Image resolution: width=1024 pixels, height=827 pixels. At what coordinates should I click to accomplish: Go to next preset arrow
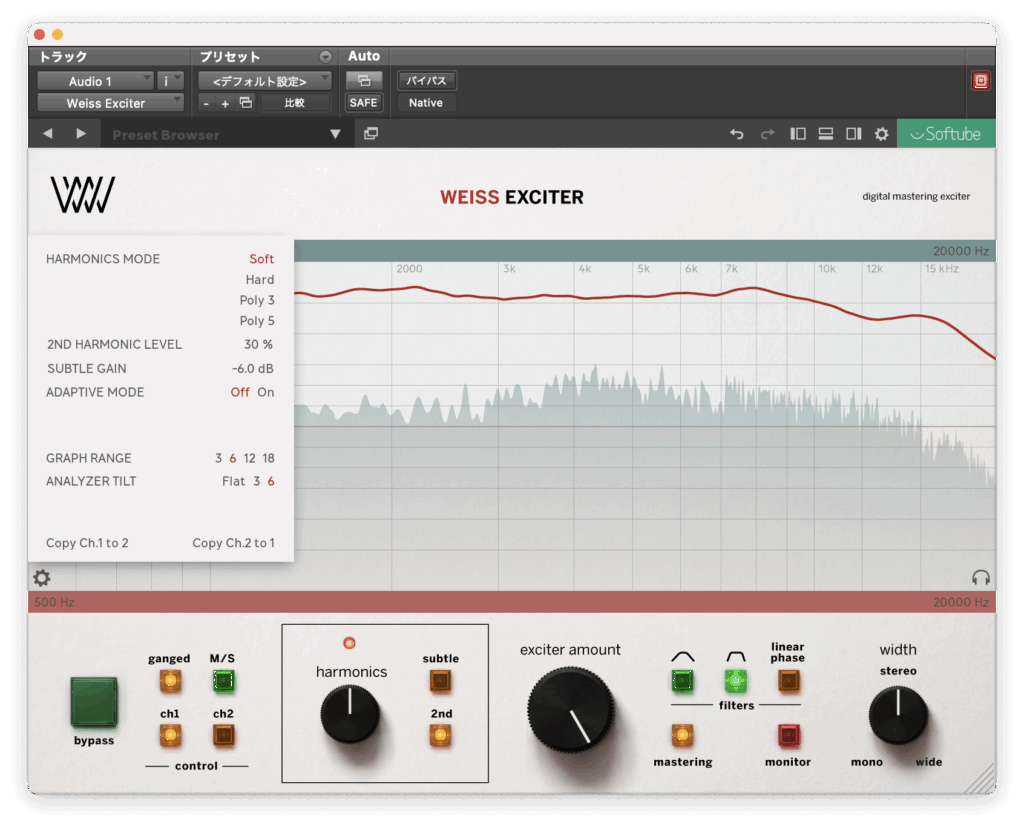tap(81, 134)
